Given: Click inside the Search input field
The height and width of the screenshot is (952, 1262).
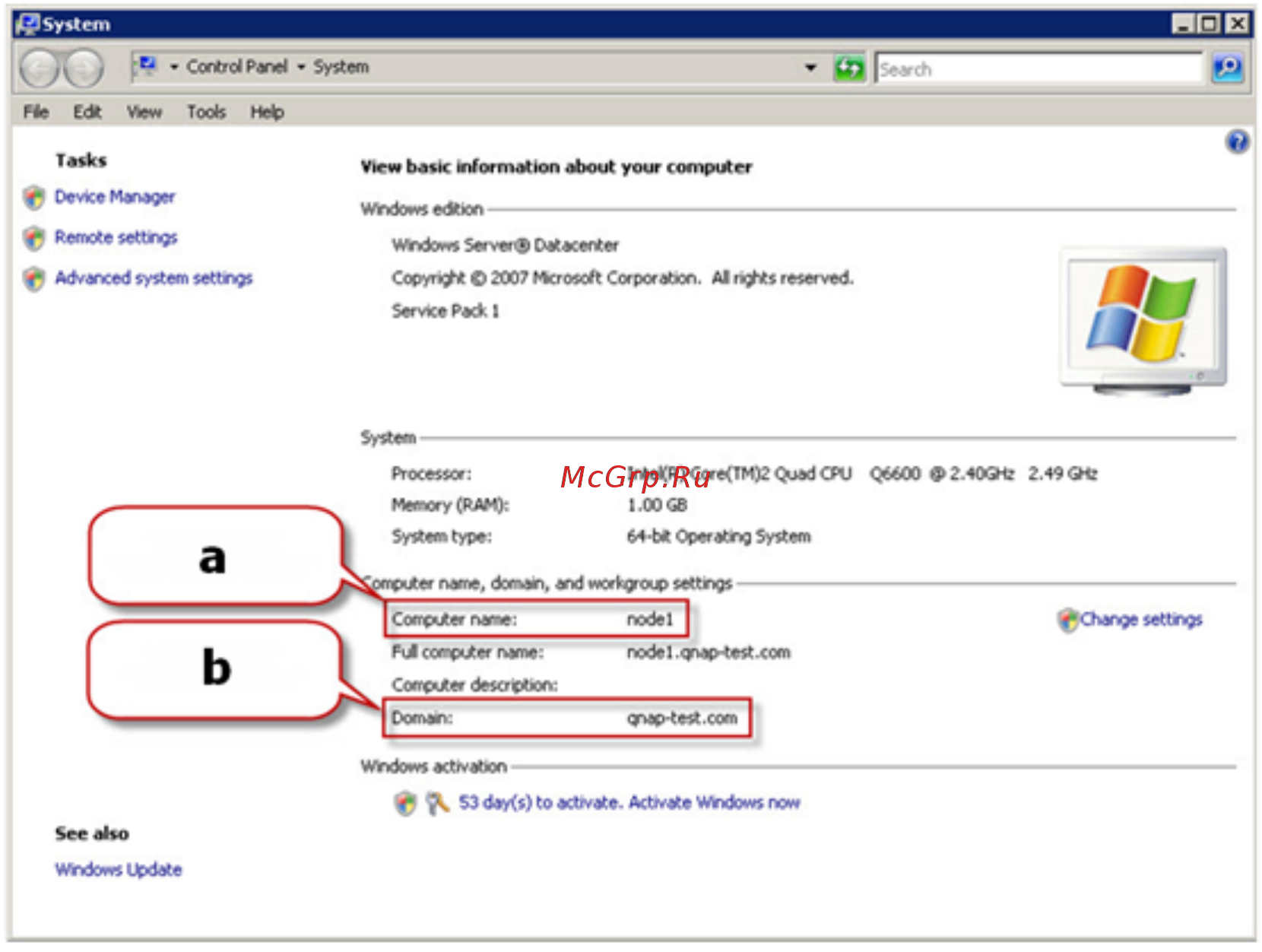Looking at the screenshot, I should (x=1038, y=69).
